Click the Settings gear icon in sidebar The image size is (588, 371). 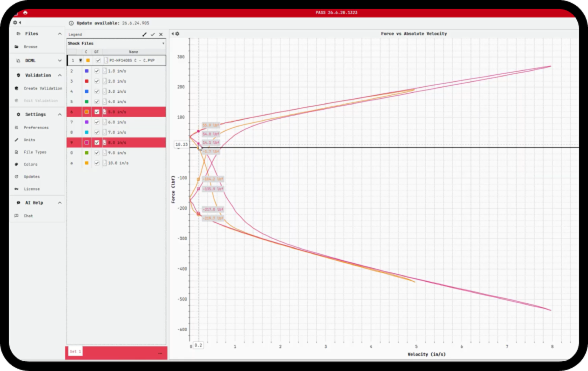click(18, 114)
